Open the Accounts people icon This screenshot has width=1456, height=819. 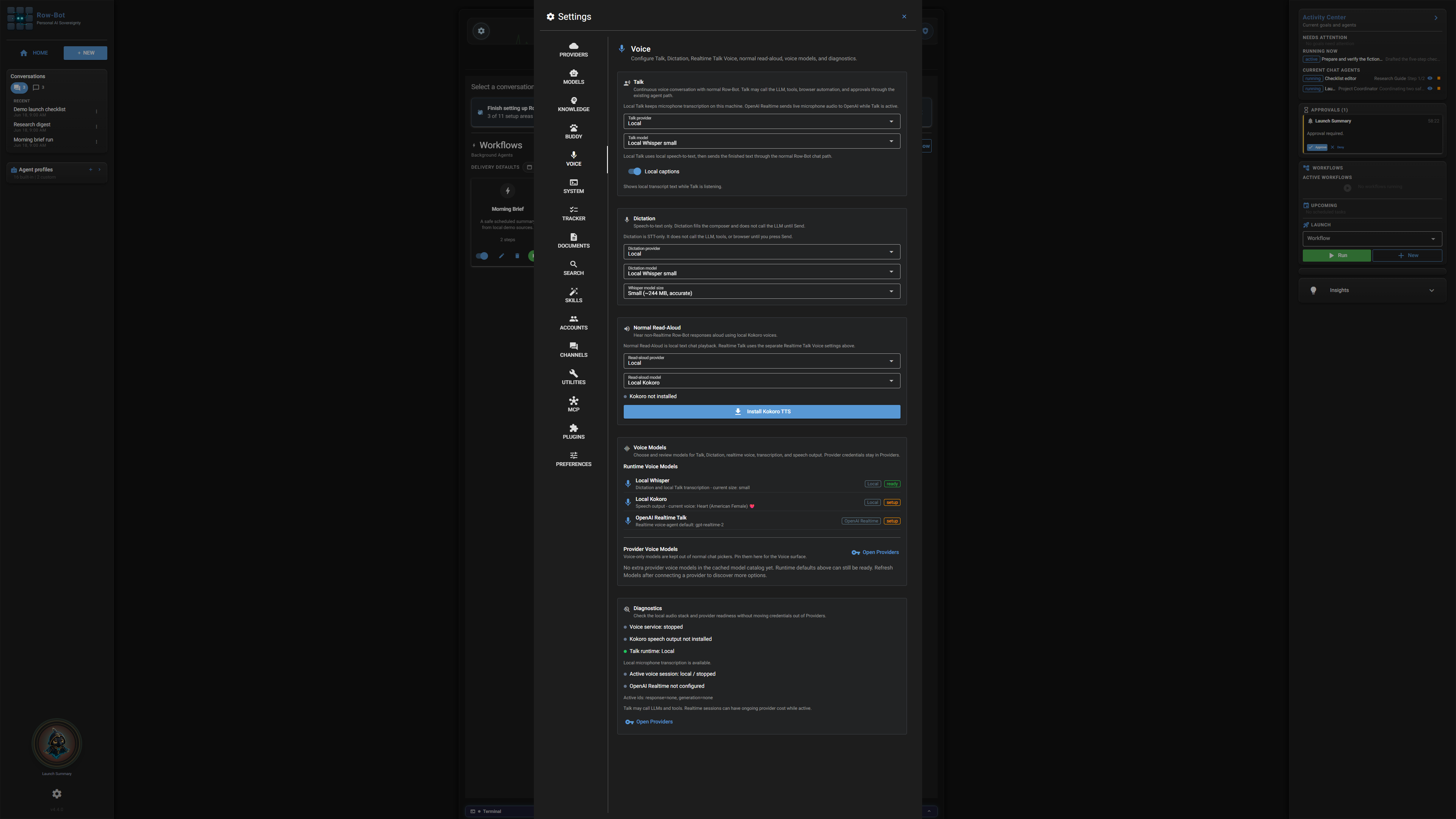coord(573,319)
